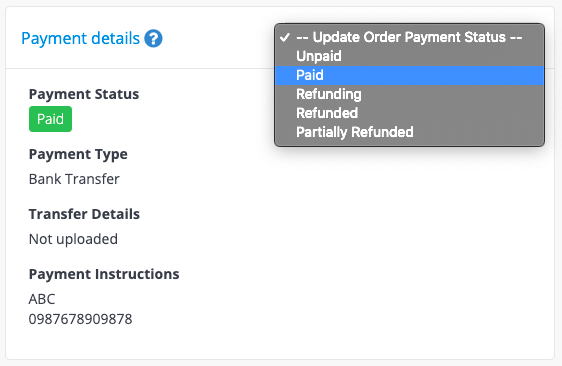Choose Partially Refunded from the dropdown
562x366 pixels.
[x=409, y=132]
